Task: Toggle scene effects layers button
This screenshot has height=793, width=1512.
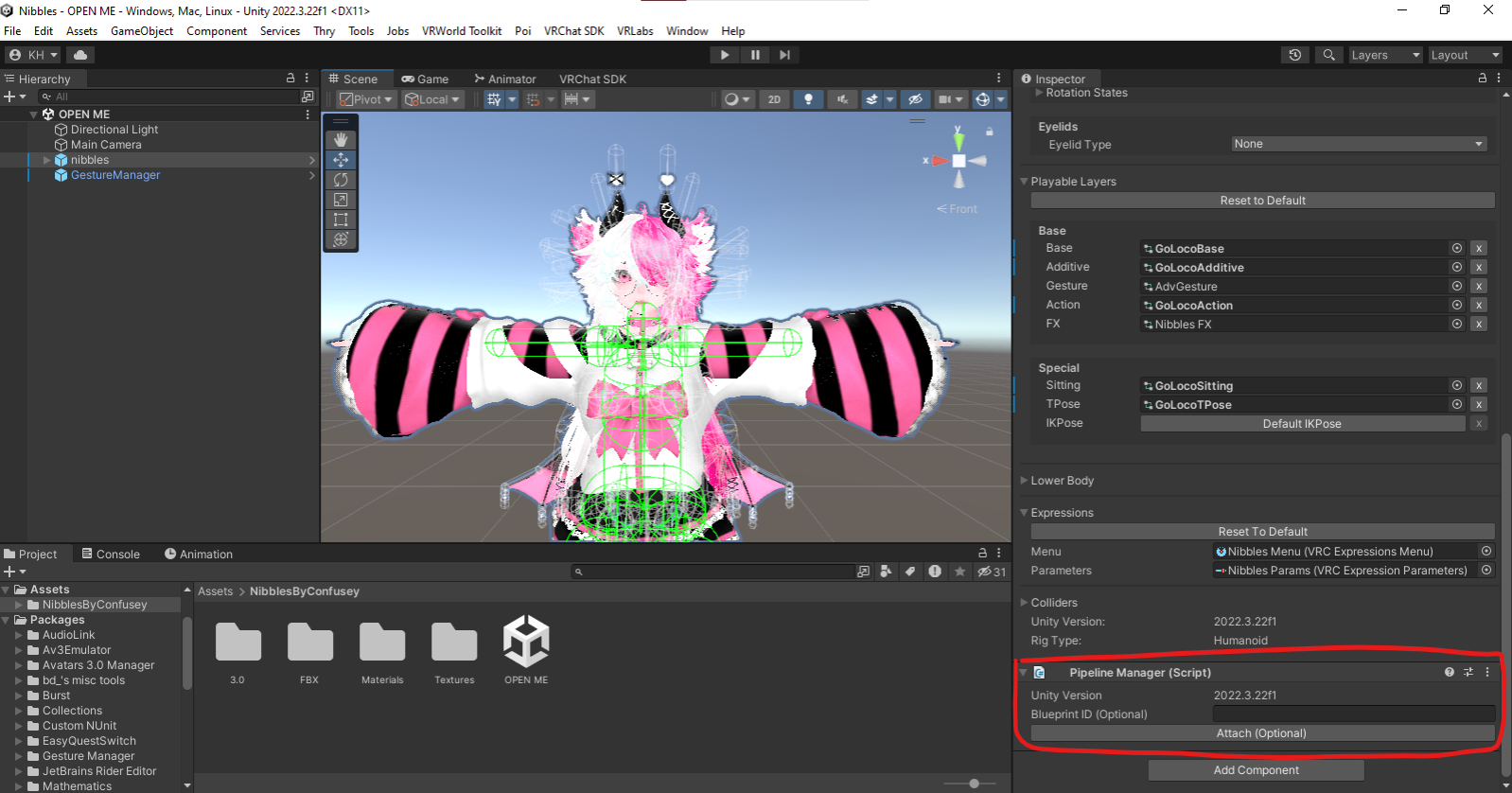Action: tap(871, 99)
